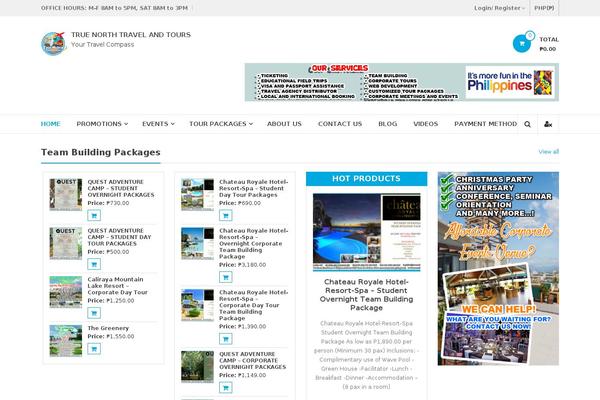The width and height of the screenshot is (600, 400).
Task: Click the Price ₱3,180.00 text
Action: click(x=243, y=264)
